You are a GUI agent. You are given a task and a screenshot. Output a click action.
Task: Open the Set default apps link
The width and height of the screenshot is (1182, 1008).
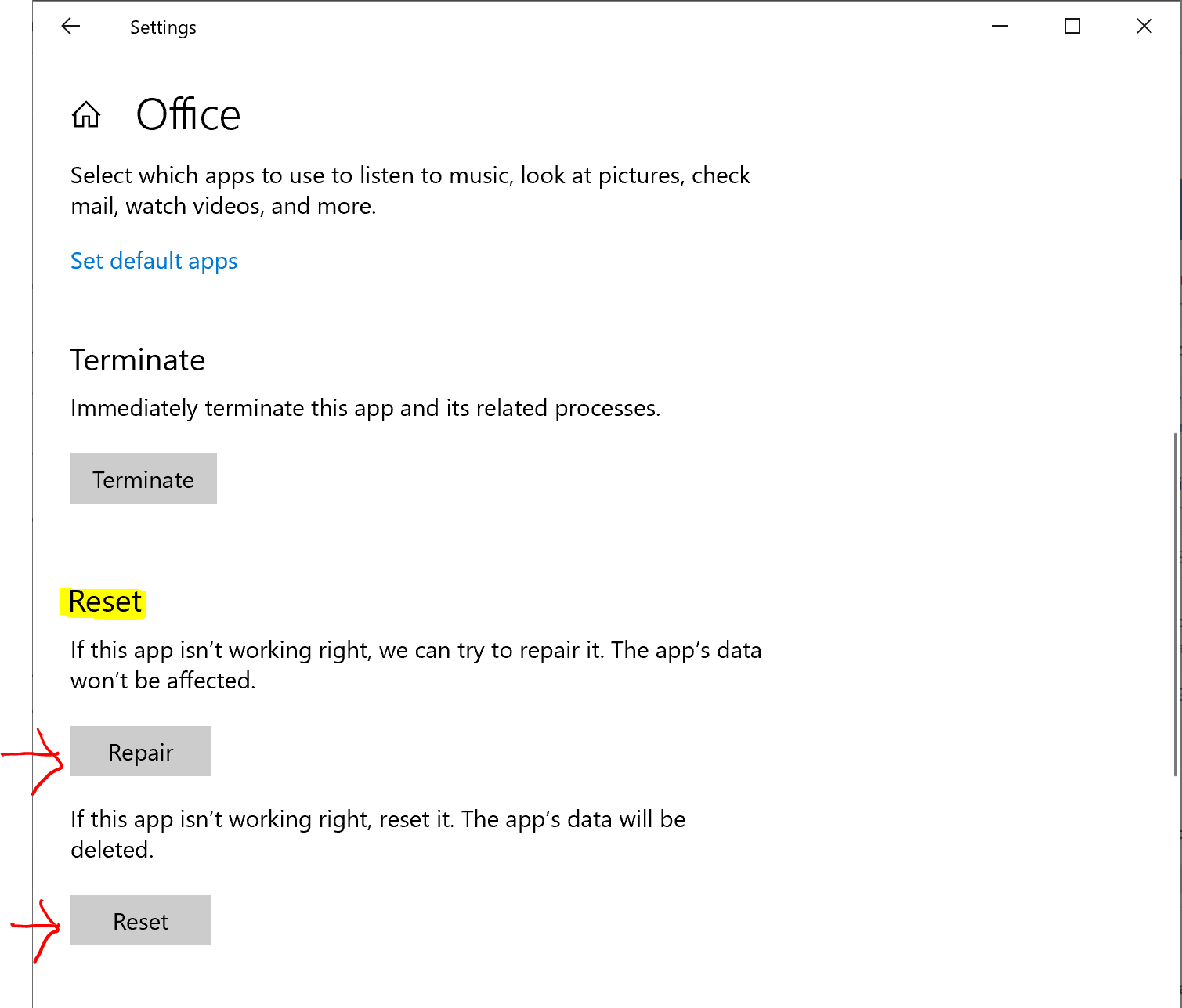click(x=154, y=261)
